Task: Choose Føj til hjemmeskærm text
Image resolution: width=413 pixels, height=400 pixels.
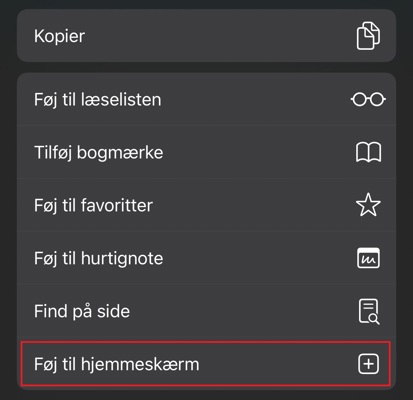Action: 117,364
